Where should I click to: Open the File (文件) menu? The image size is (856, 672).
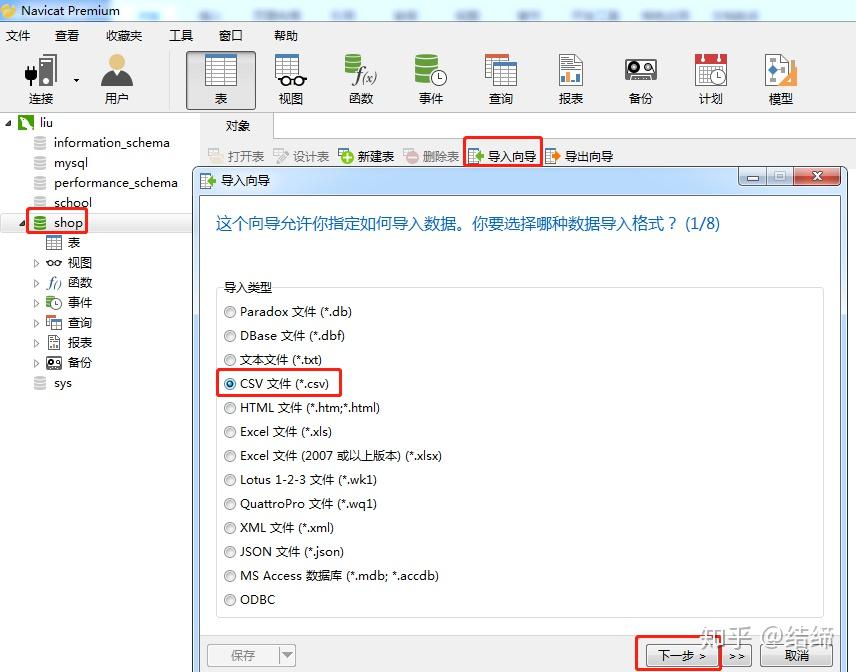(17, 35)
